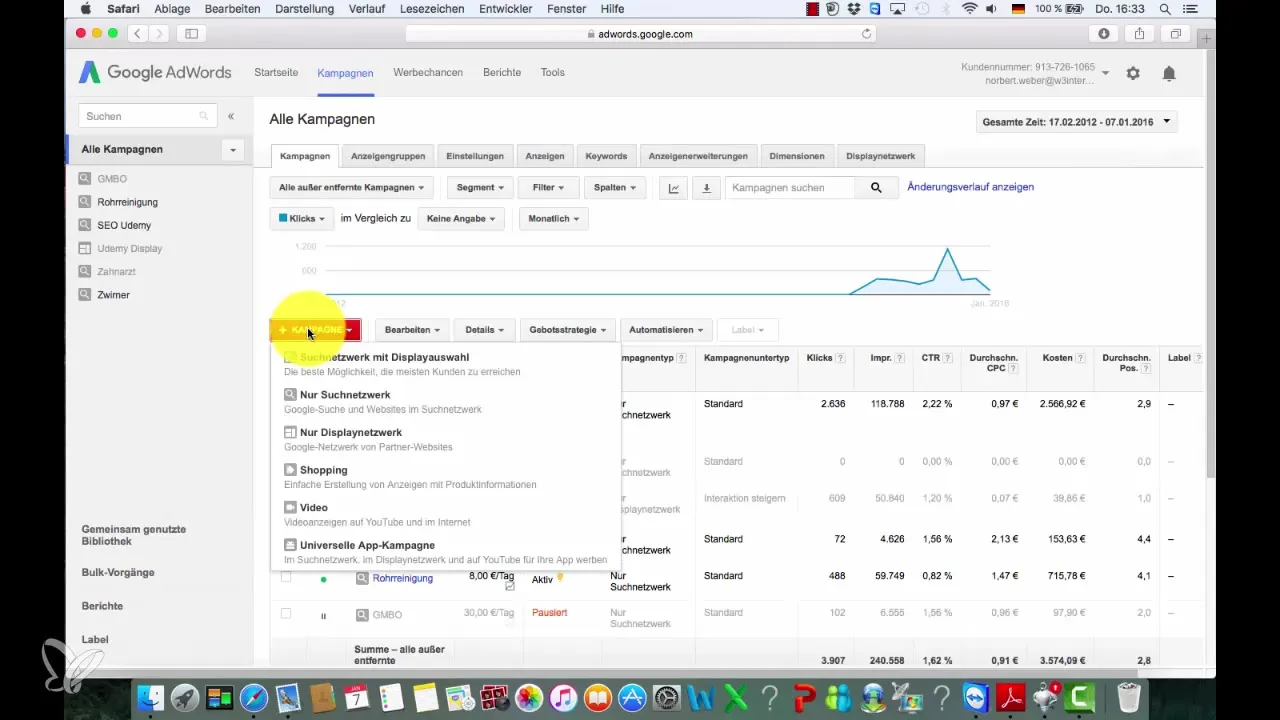Viewport: 1280px width, 720px height.
Task: Click the chart toggle icon button
Action: 673,187
